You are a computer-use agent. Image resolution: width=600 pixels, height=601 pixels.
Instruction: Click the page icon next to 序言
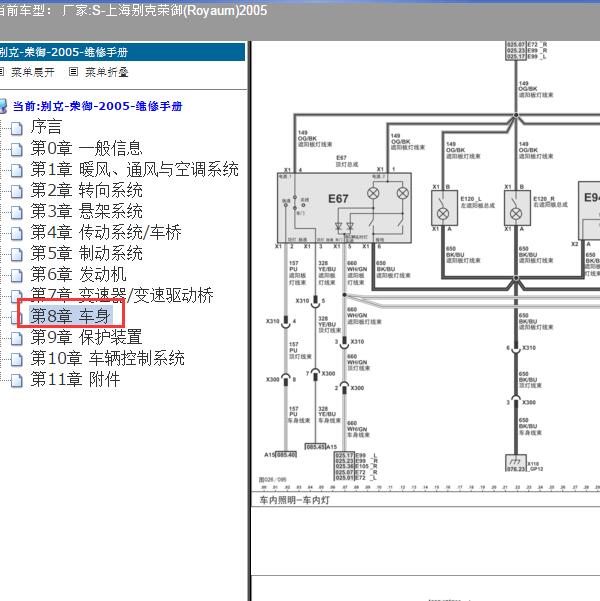click(16, 129)
